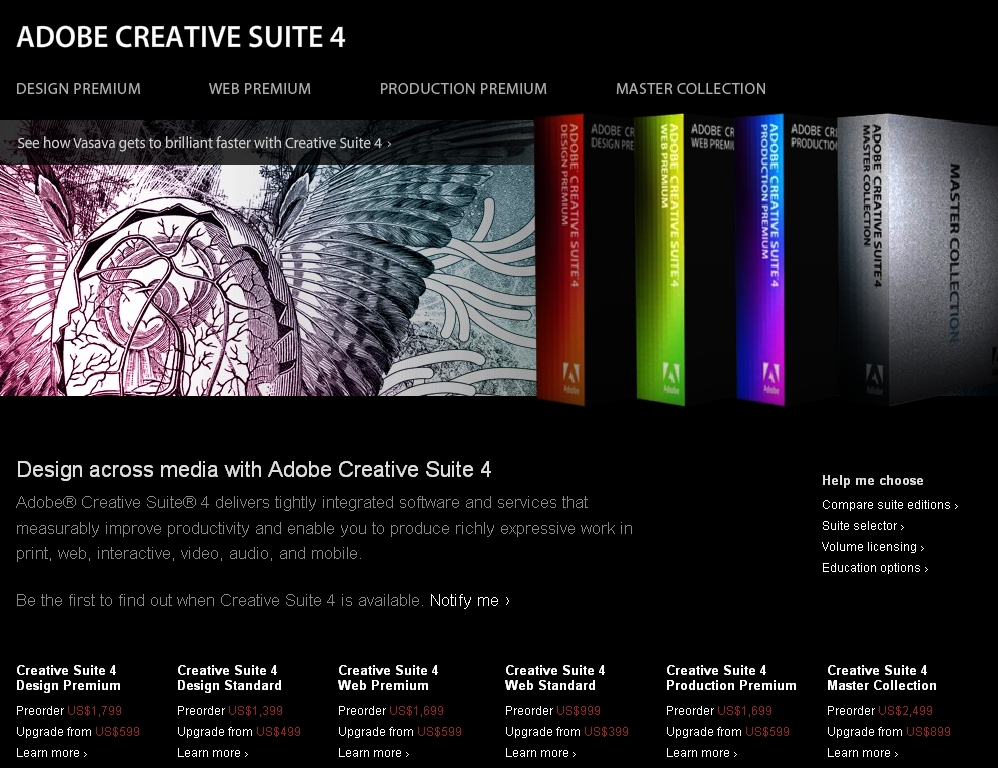Click the Volume licensing link
This screenshot has width=998, height=768.
coord(872,547)
